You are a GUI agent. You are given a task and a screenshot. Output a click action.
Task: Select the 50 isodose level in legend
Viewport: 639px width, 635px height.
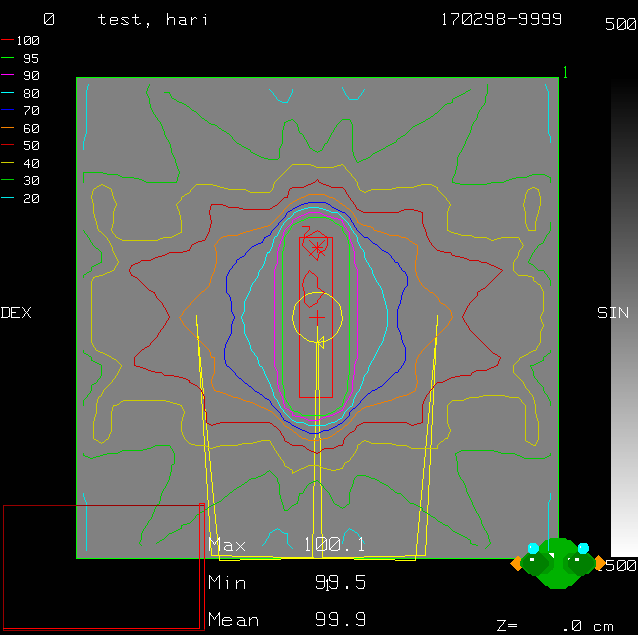pos(21,145)
